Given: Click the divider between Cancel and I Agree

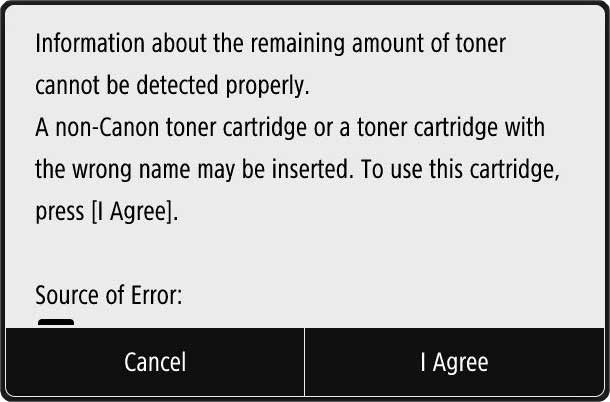Looking at the screenshot, I should [x=304, y=362].
